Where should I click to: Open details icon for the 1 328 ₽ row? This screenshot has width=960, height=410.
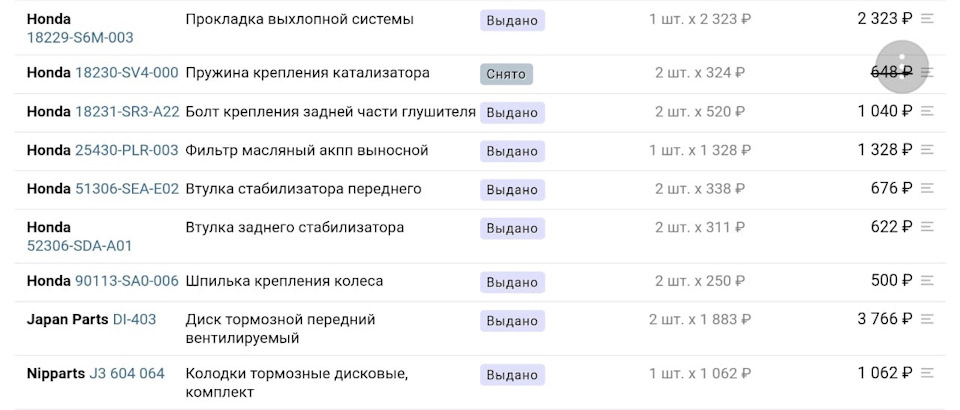[x=927, y=150]
